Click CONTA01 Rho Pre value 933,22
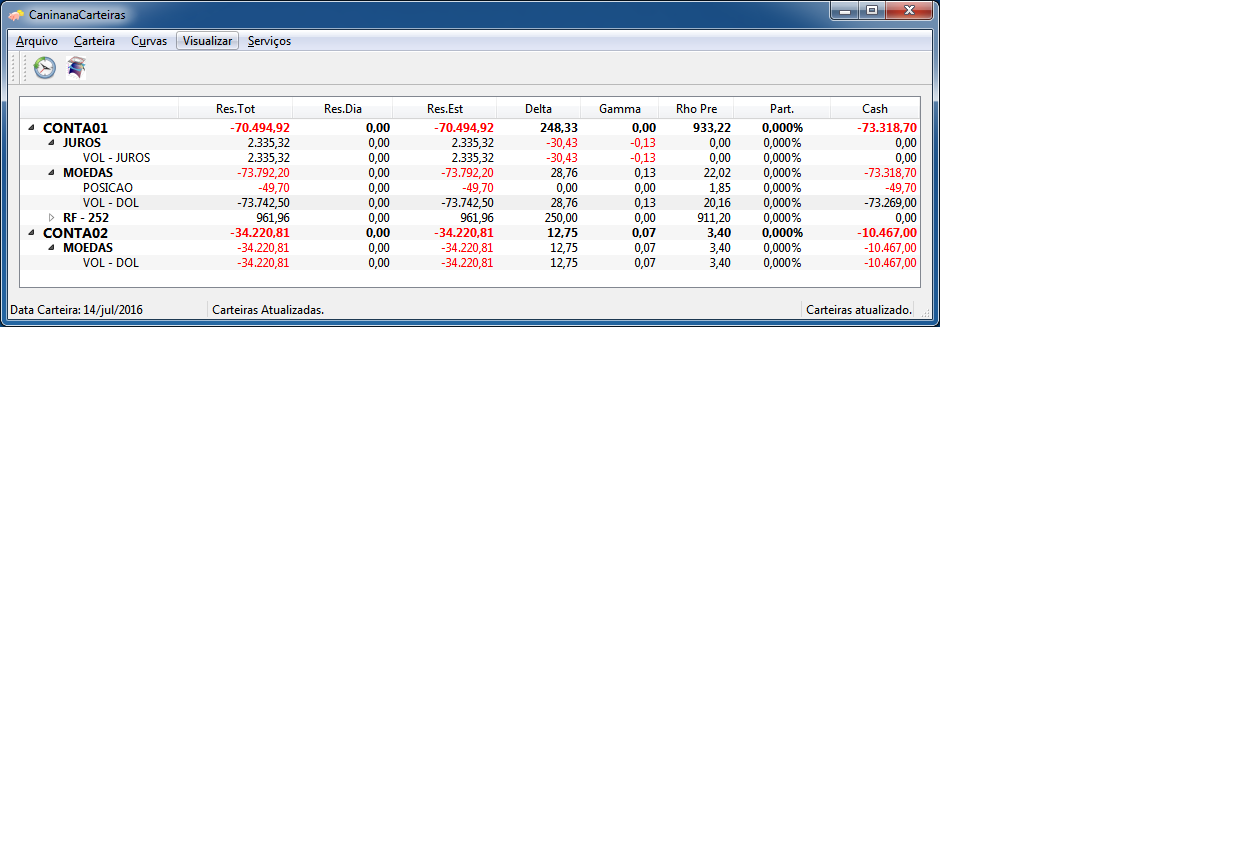 coord(712,128)
